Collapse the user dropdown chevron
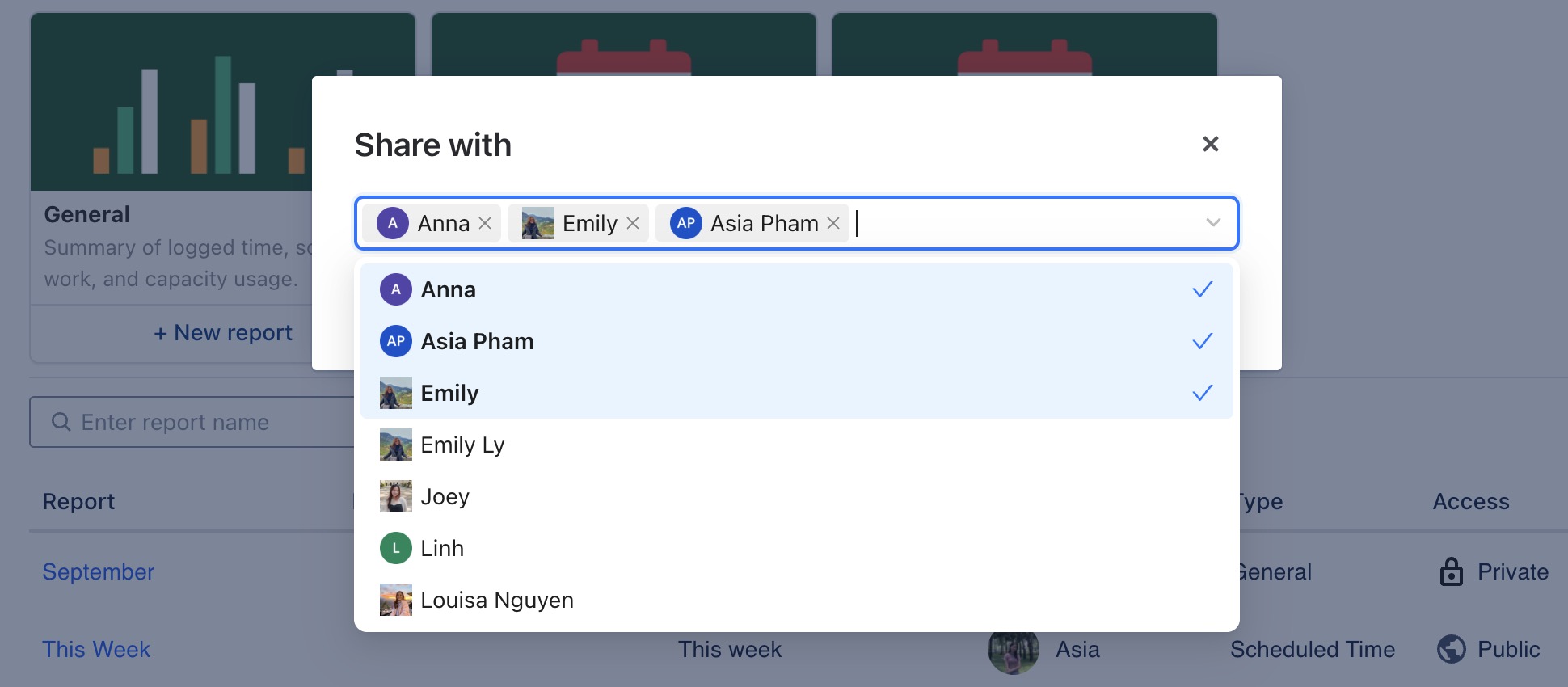The image size is (1568, 687). [1212, 223]
